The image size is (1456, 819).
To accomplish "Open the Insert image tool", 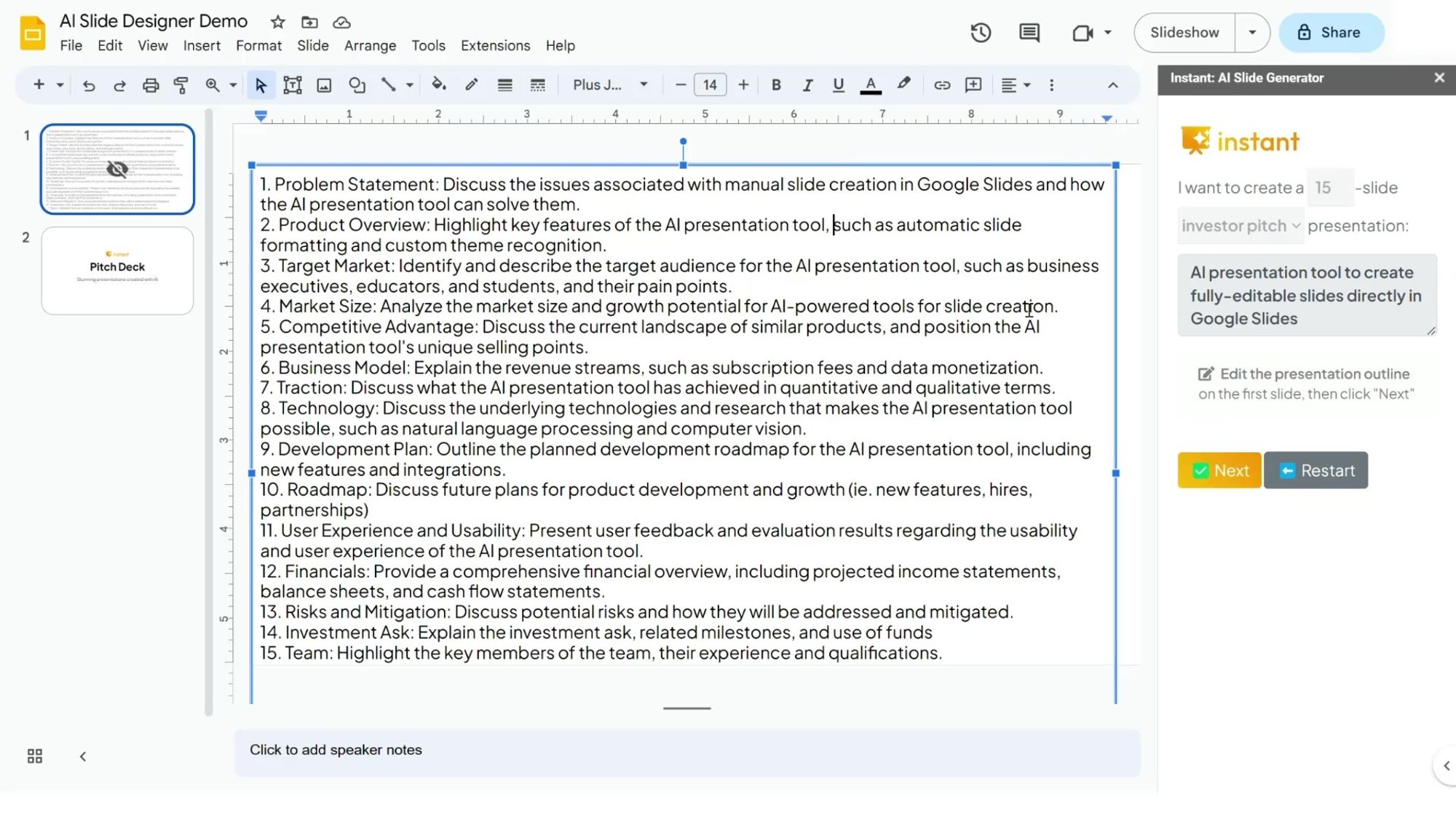I will coord(325,84).
